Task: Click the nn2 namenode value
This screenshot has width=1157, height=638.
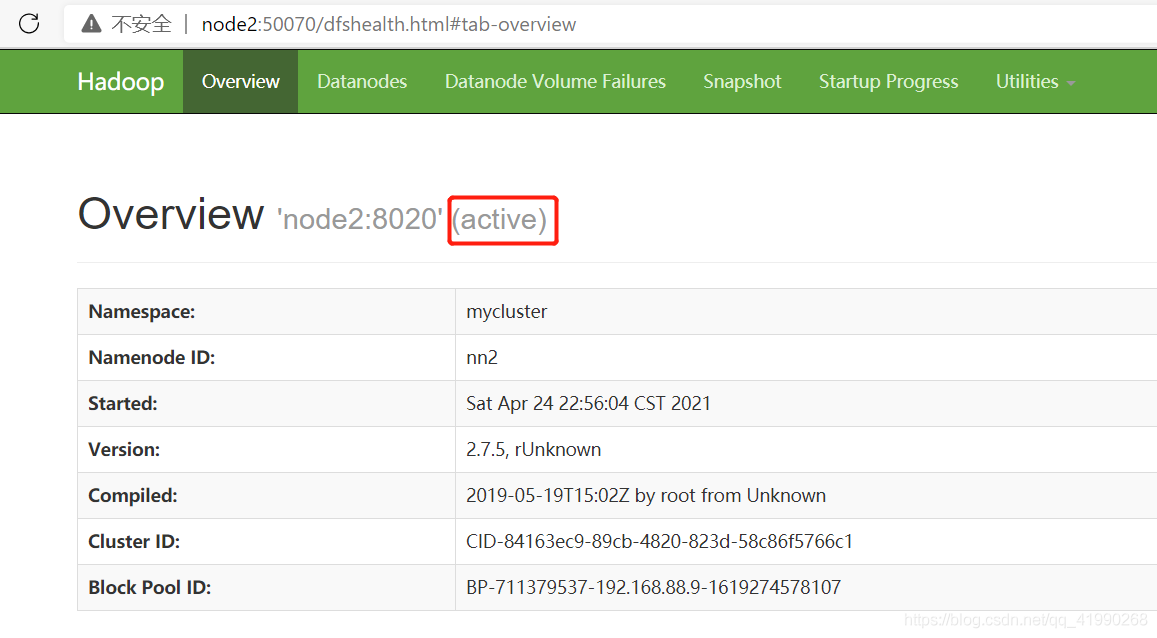Action: (482, 358)
